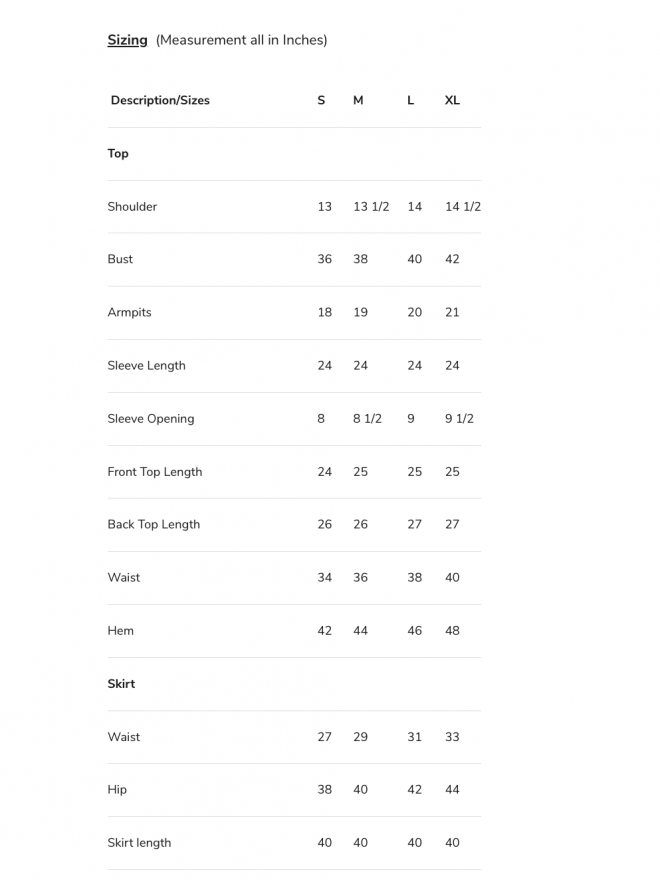660x880 pixels.
Task: Select the S size column header
Action: tap(321, 100)
